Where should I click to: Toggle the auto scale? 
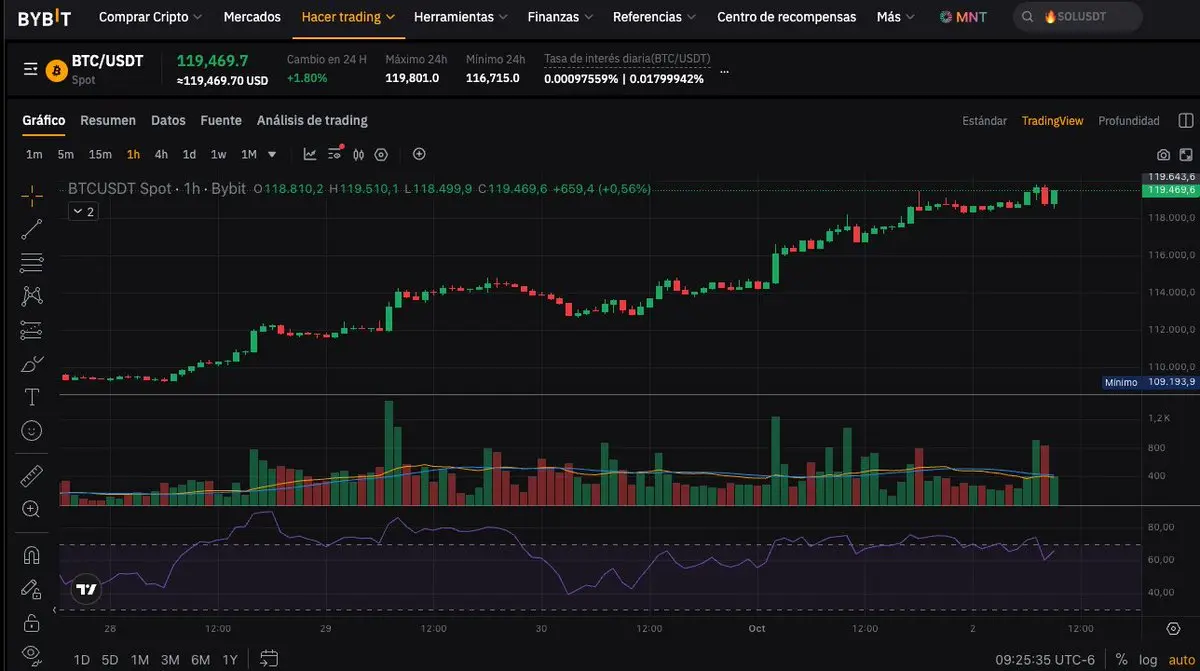coord(1181,659)
